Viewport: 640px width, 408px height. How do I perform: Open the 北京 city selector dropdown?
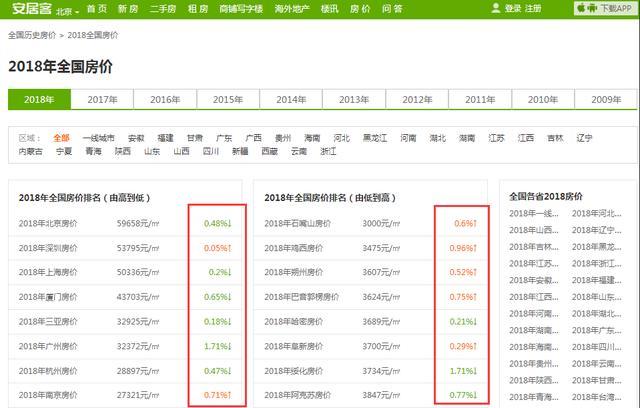click(x=67, y=11)
